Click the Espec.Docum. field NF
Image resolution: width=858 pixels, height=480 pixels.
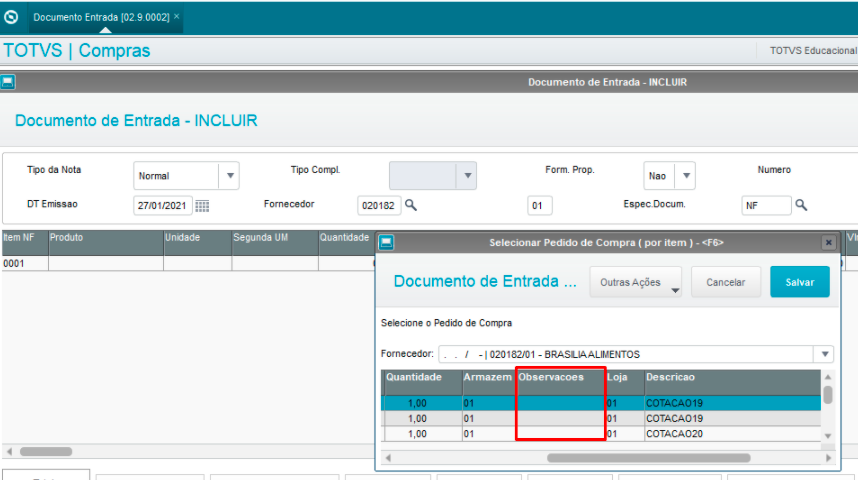[x=766, y=206]
